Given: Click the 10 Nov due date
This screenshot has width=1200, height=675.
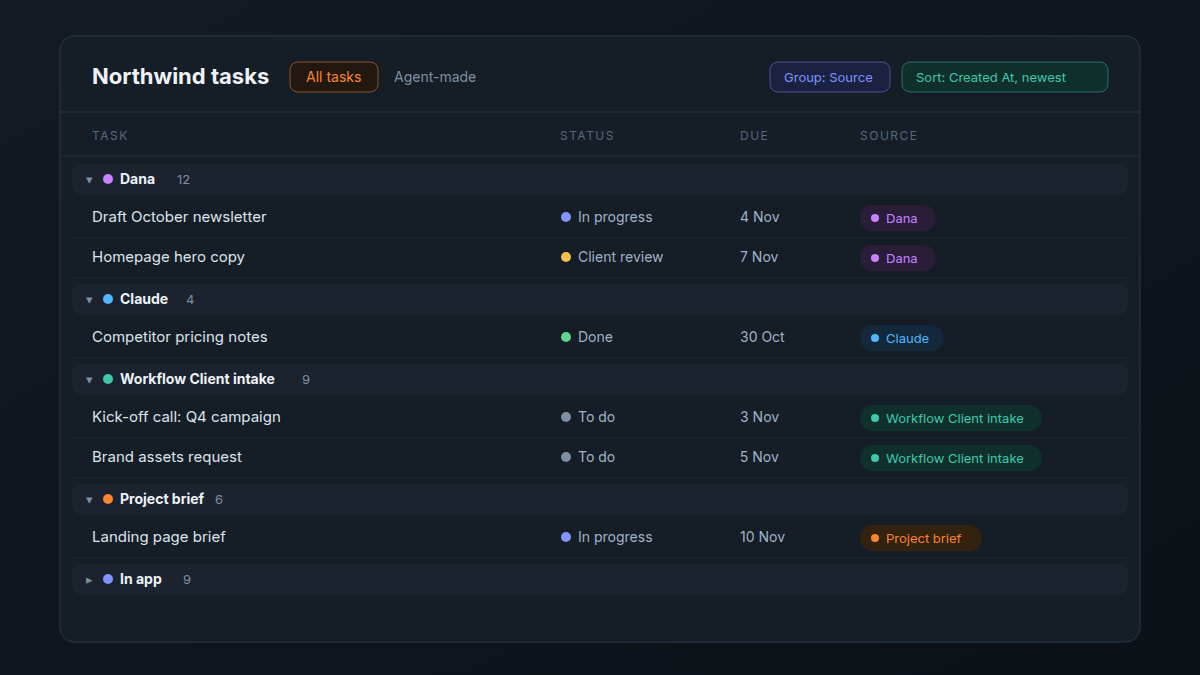Looking at the screenshot, I should 762,537.
